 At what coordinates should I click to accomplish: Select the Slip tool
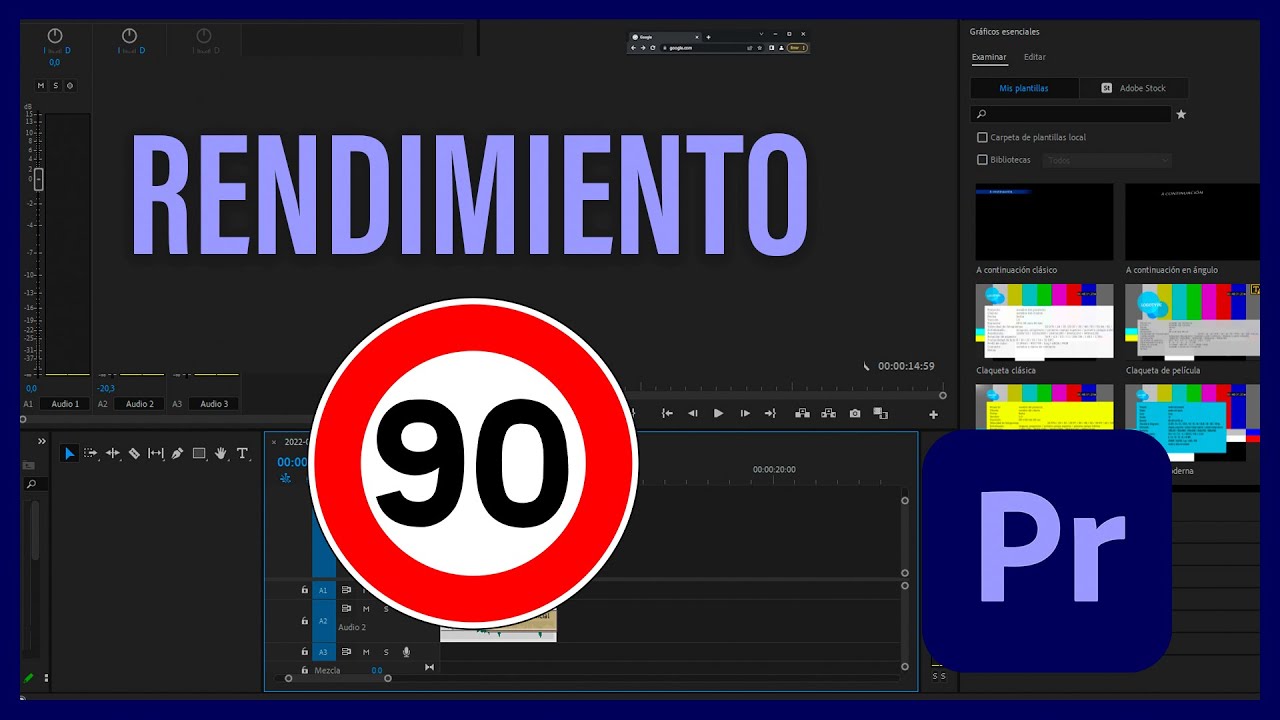[156, 453]
